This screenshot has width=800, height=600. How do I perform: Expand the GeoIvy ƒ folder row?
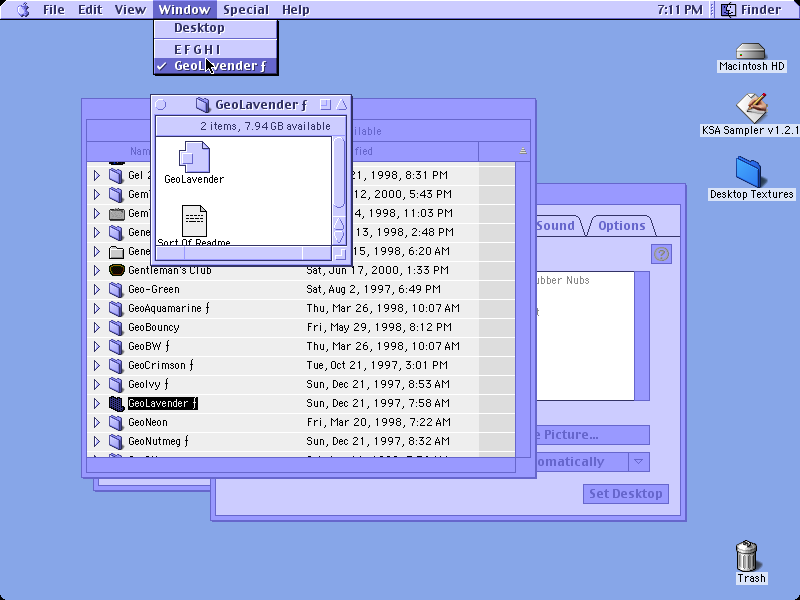point(97,384)
